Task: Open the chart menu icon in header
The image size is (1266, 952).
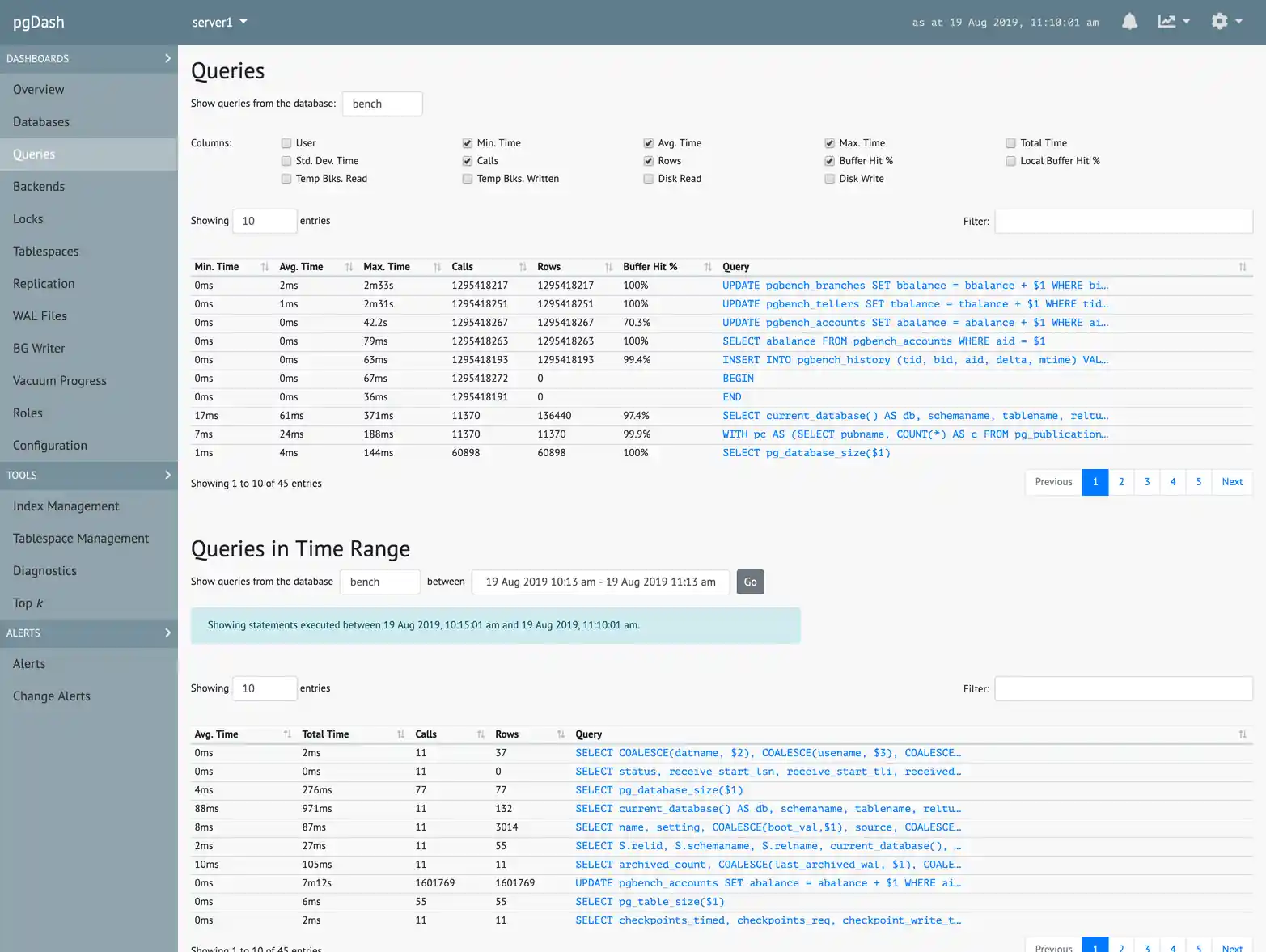Action: click(1173, 22)
